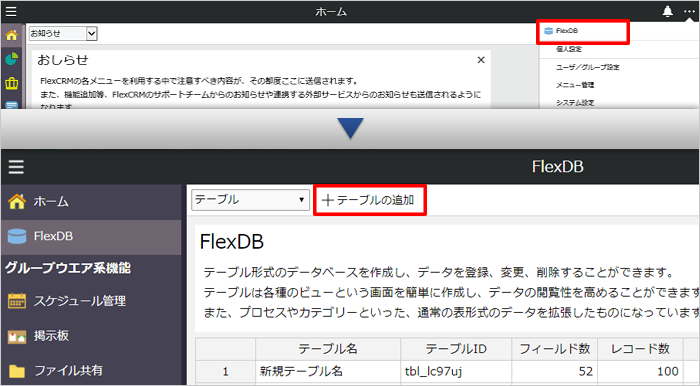Choose ユーザ/グループ設定 menu entry
700x386 pixels.
pyautogui.click(x=588, y=67)
